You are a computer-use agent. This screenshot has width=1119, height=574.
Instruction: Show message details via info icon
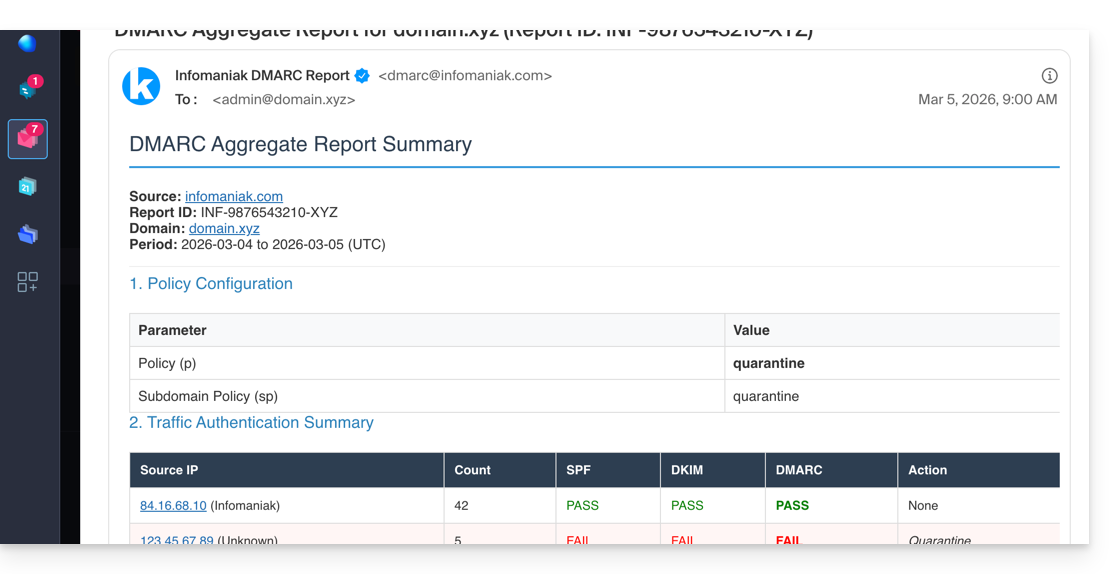[1049, 76]
